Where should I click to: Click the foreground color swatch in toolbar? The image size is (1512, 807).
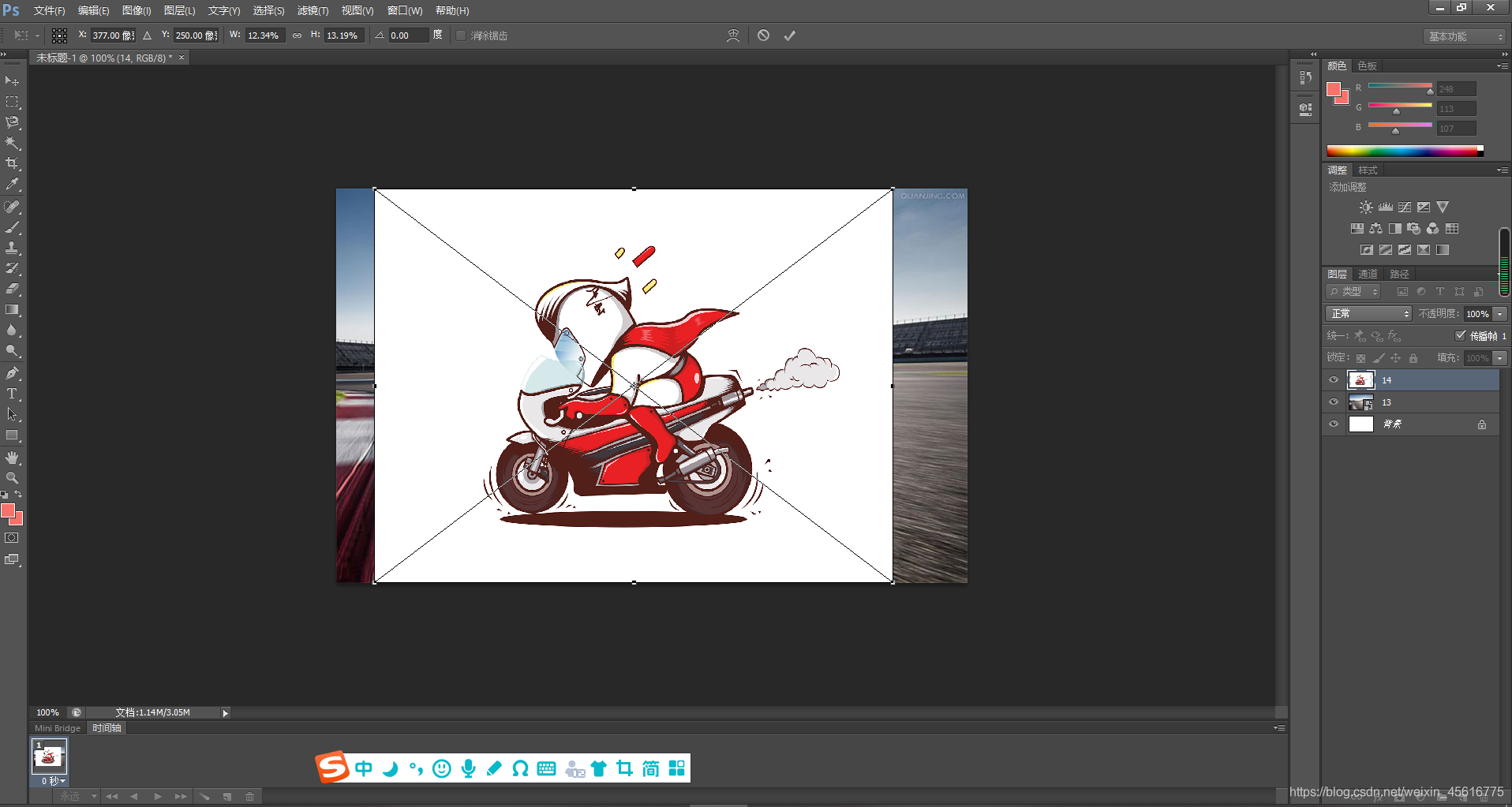click(8, 511)
